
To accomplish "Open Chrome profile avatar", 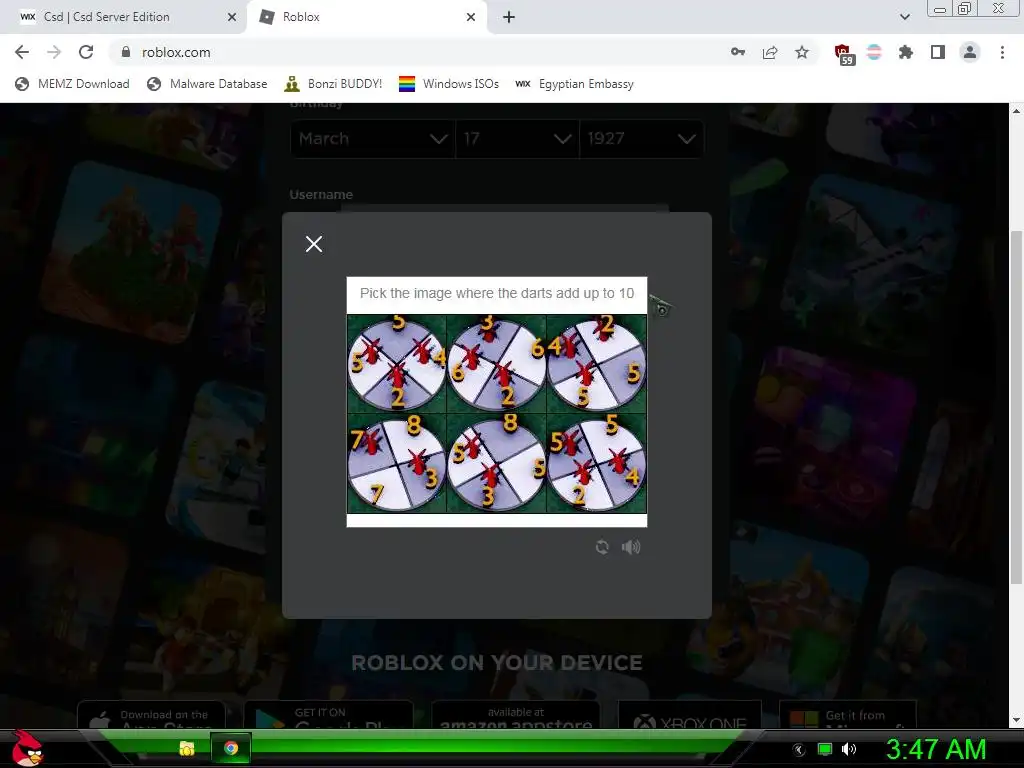I will [970, 52].
